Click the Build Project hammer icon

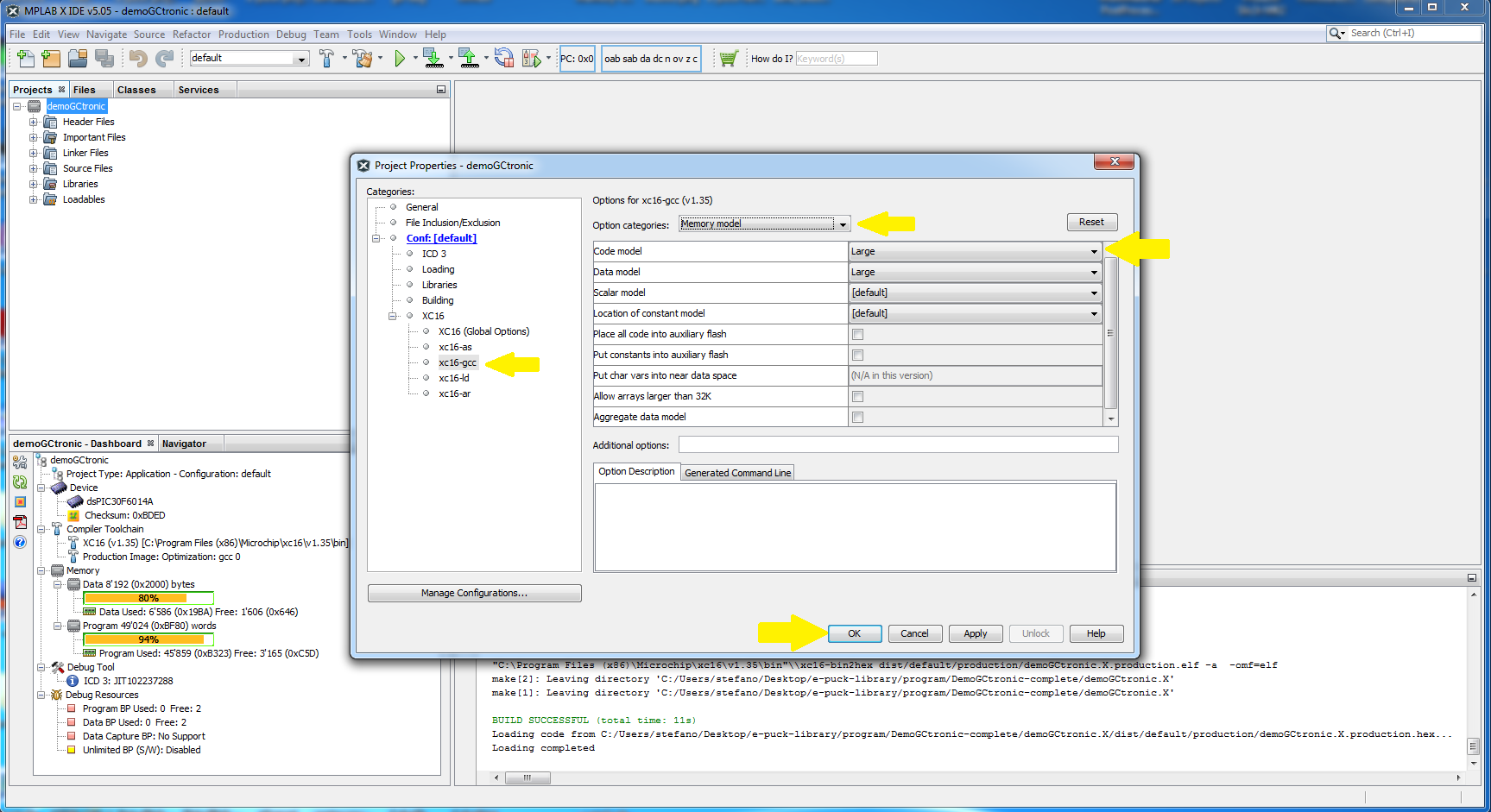point(326,58)
